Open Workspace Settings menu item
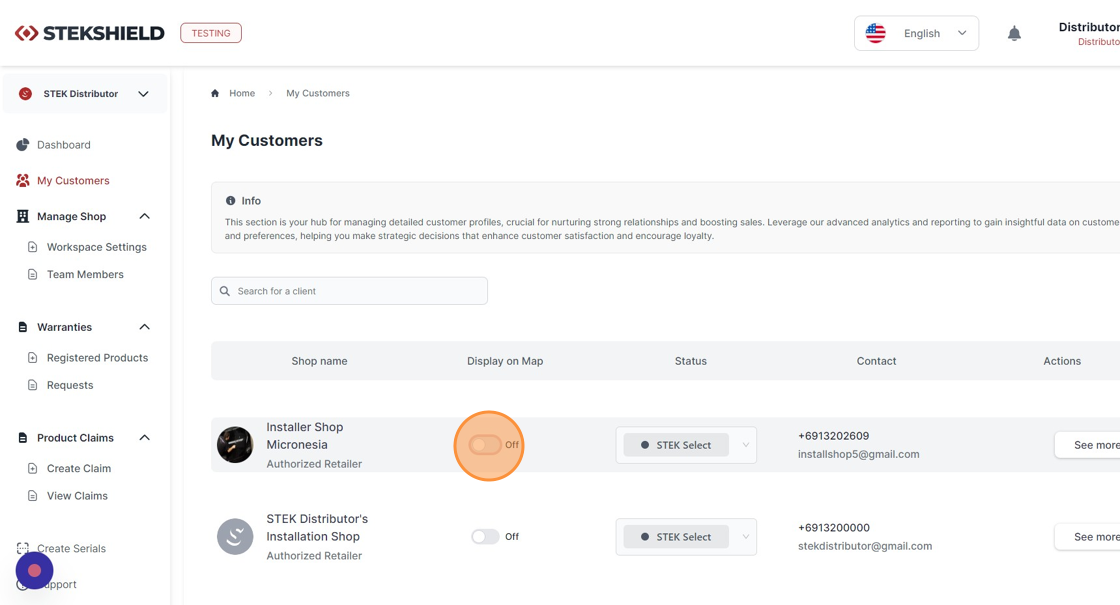The height and width of the screenshot is (605, 1120). 96,247
